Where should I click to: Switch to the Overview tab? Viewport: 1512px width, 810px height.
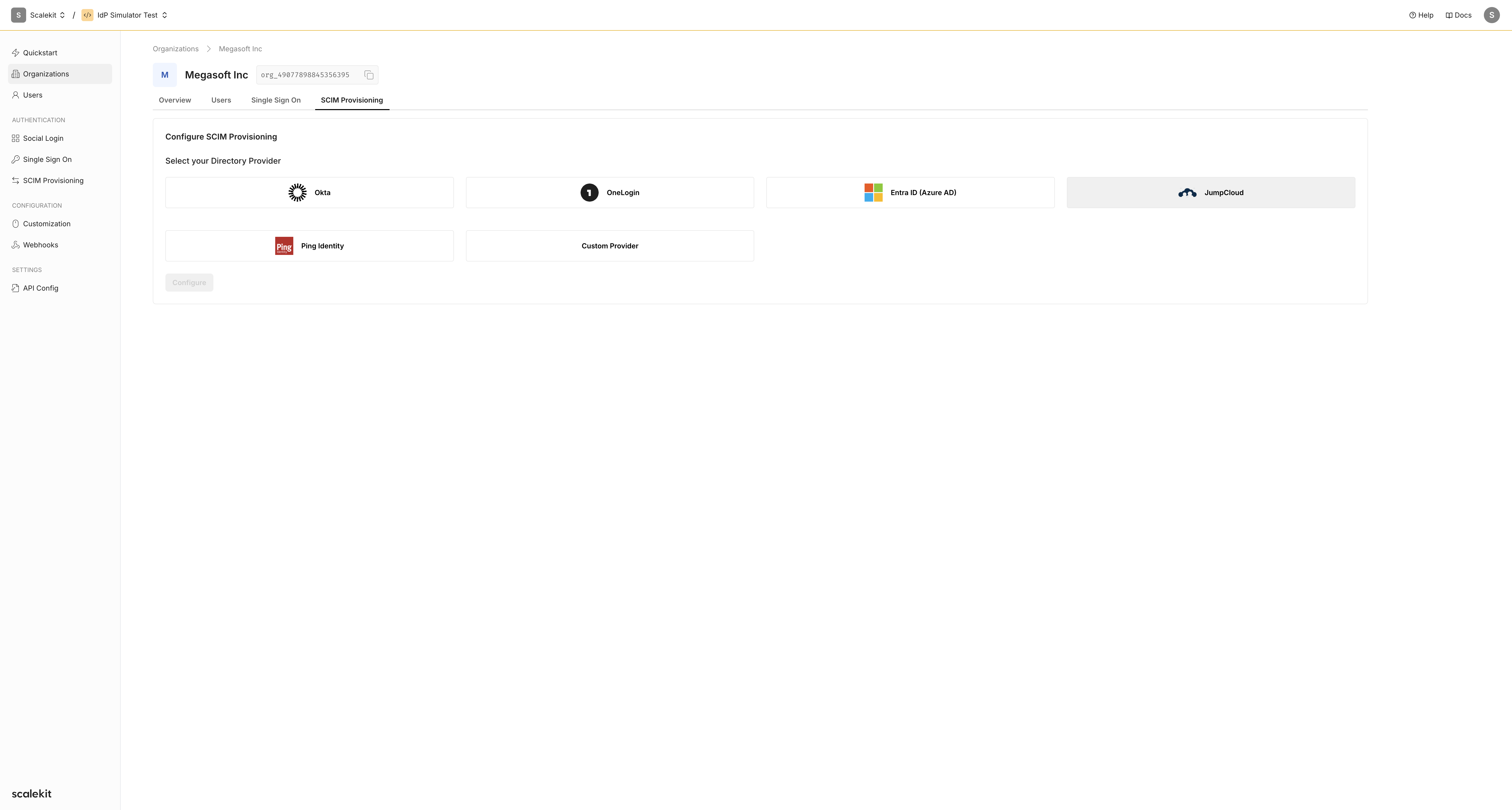click(x=175, y=100)
